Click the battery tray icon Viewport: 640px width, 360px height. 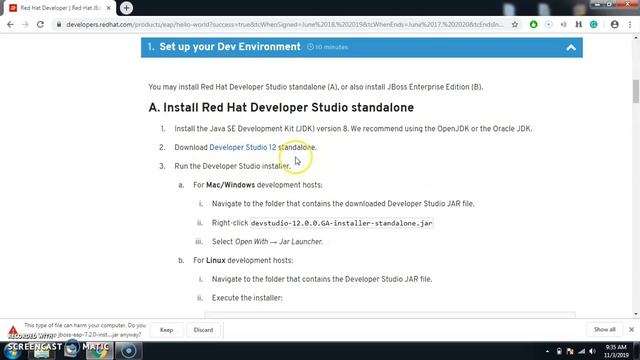click(x=559, y=351)
